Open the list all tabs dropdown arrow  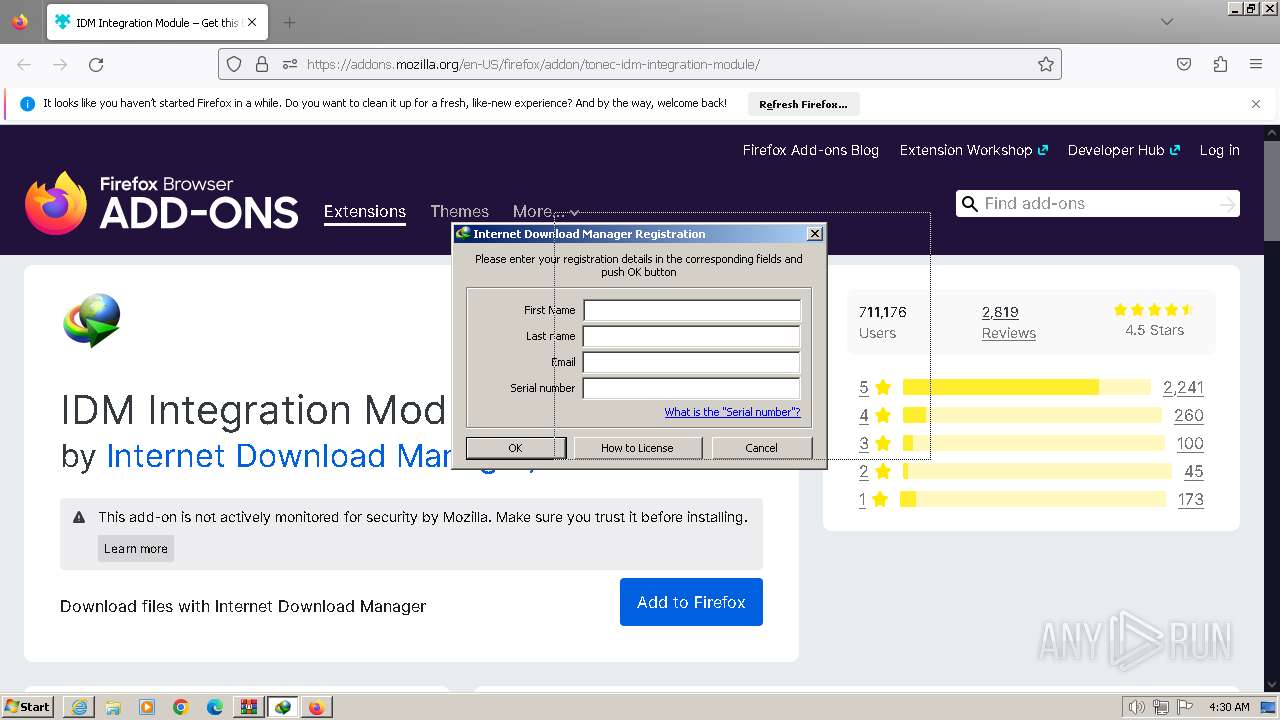pos(1167,22)
